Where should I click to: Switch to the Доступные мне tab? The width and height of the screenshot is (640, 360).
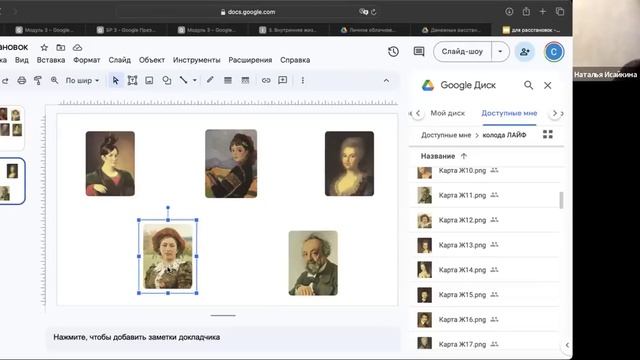coord(509,113)
